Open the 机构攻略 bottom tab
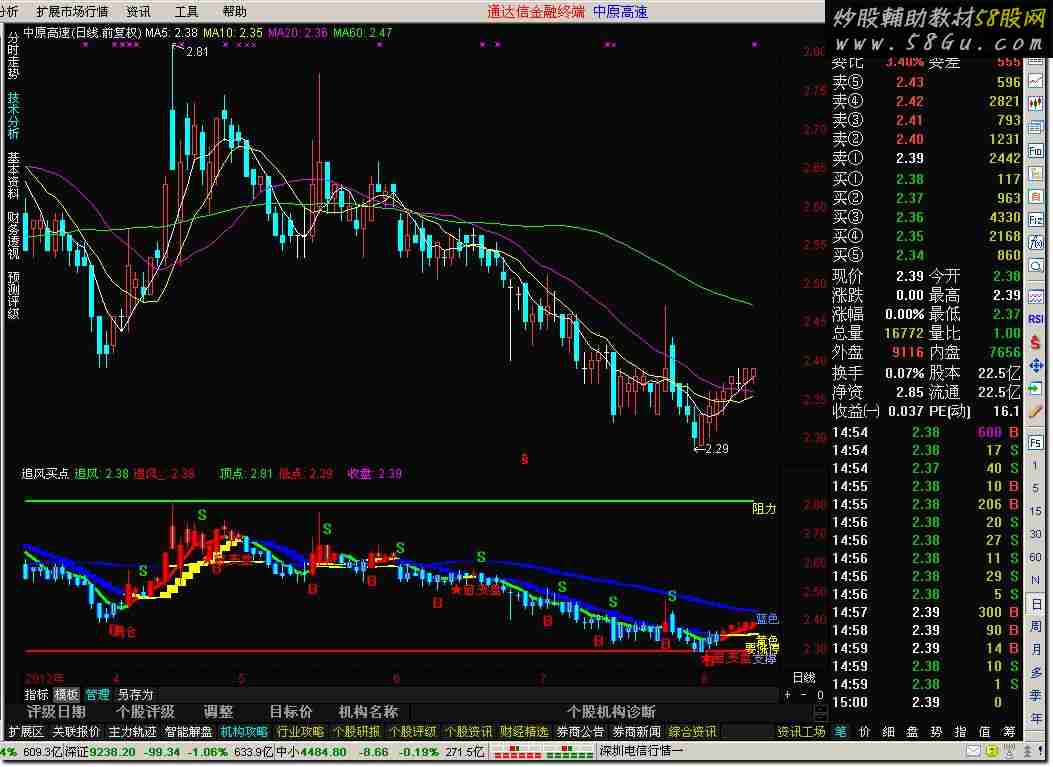The height and width of the screenshot is (767, 1053). [244, 731]
